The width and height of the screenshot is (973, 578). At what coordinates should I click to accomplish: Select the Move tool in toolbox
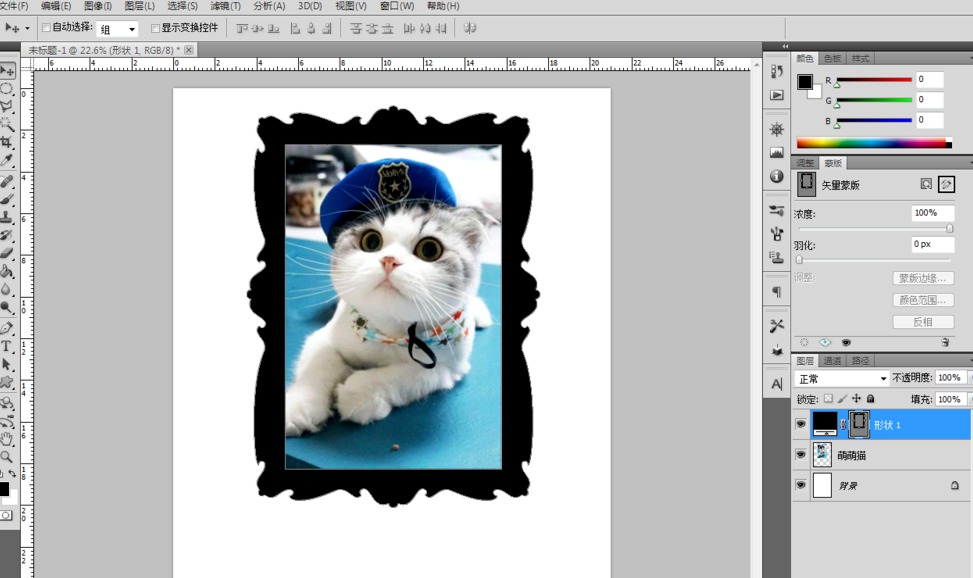[7, 71]
